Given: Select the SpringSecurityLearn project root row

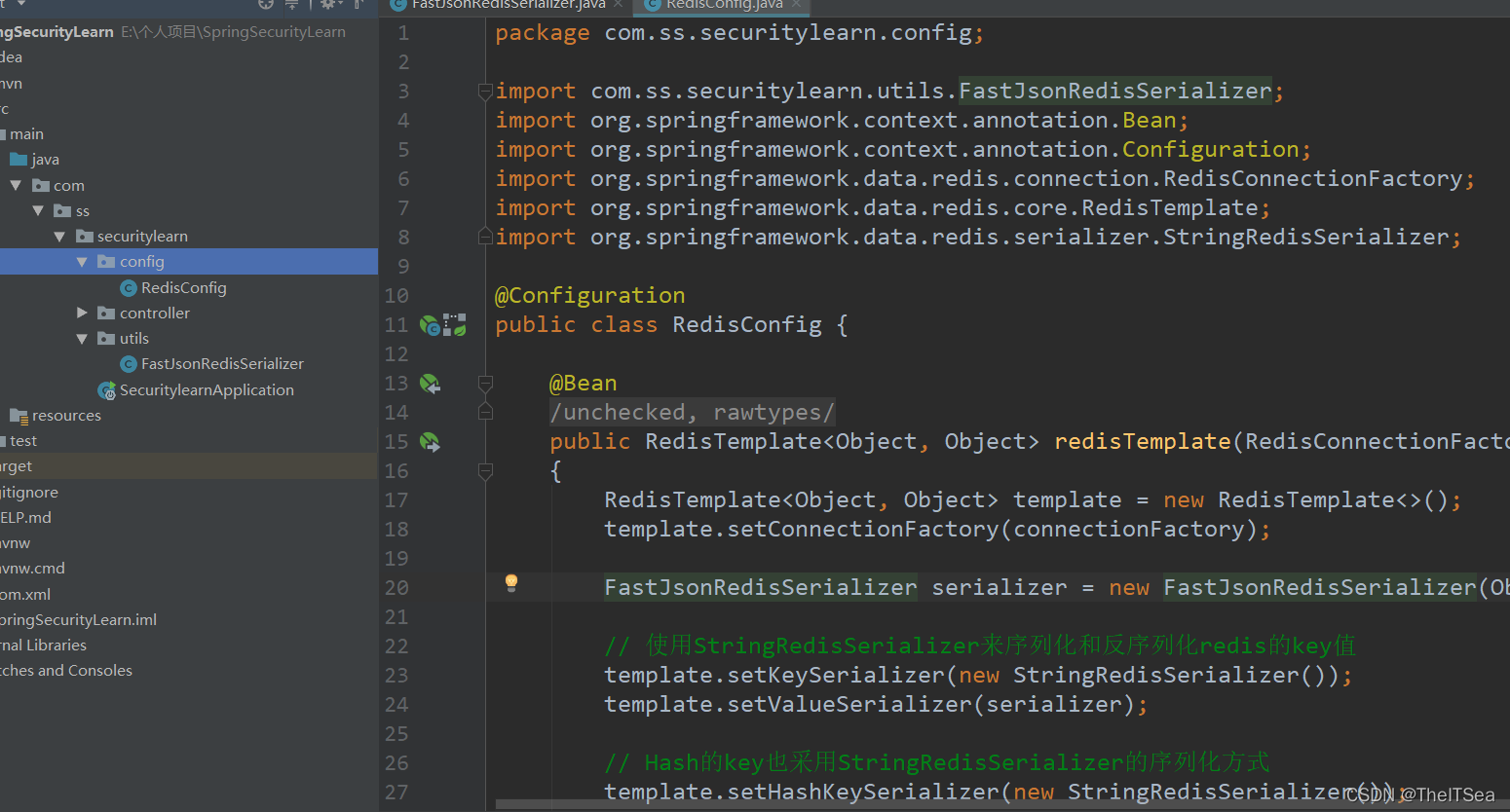Looking at the screenshot, I should [189, 32].
